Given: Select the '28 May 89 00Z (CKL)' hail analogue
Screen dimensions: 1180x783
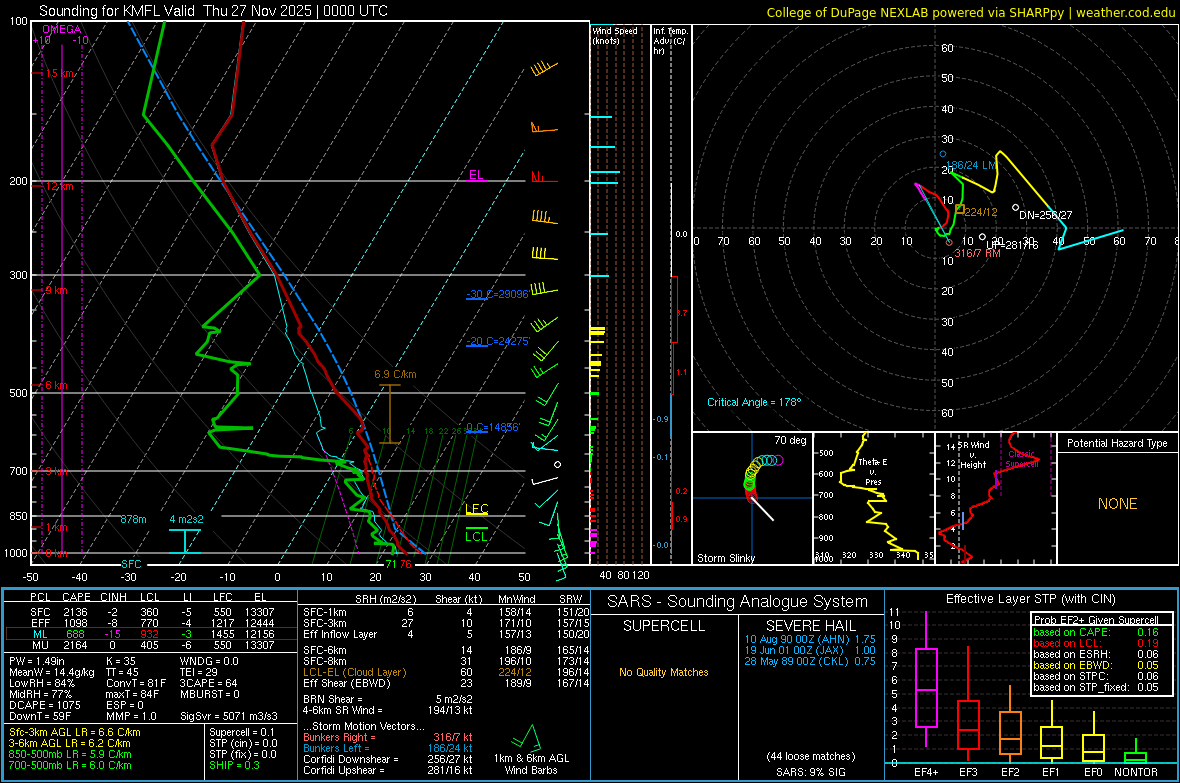Looking at the screenshot, I should 810,662.
